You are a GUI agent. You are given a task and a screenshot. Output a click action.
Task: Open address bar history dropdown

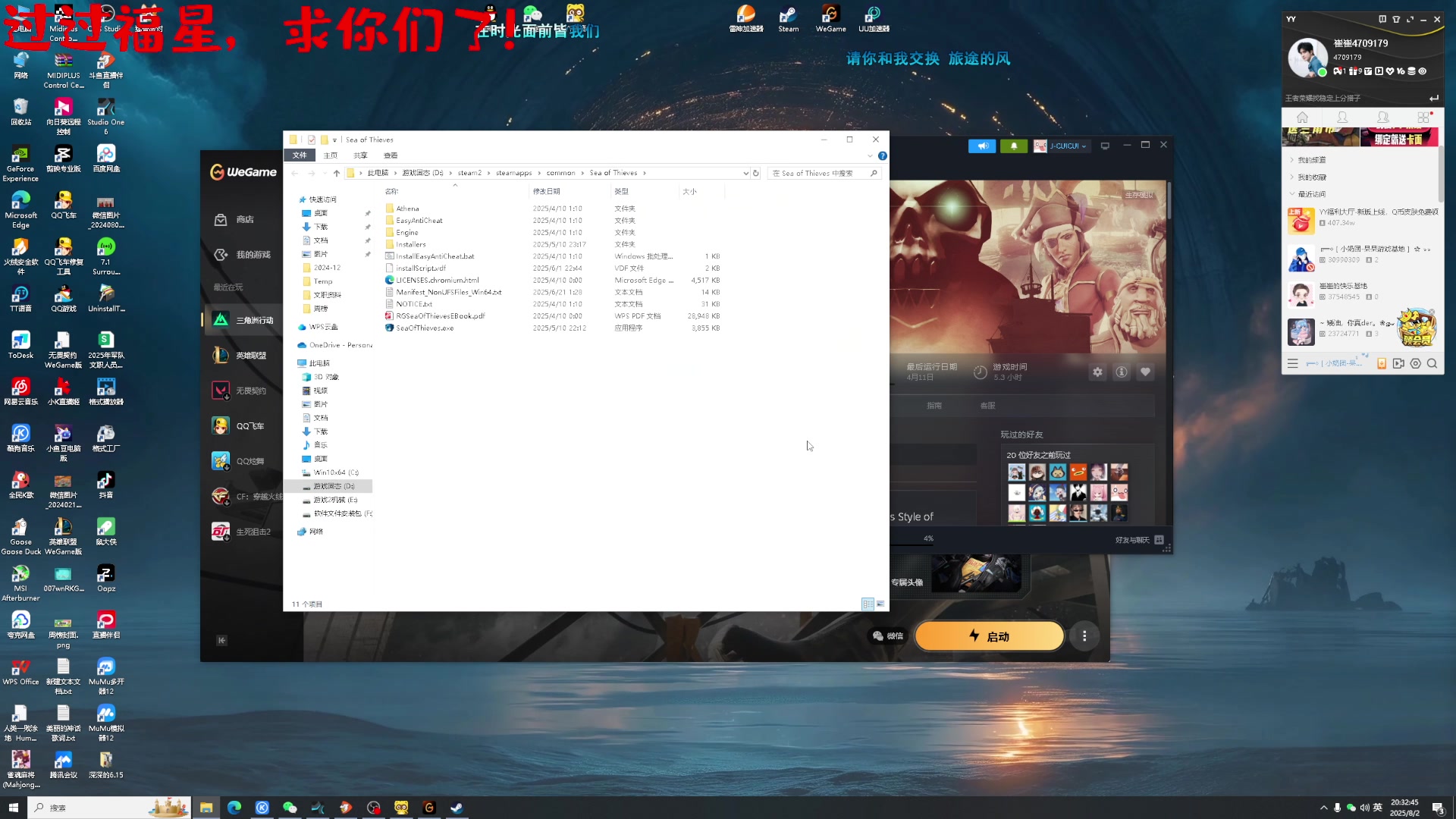pyautogui.click(x=745, y=174)
